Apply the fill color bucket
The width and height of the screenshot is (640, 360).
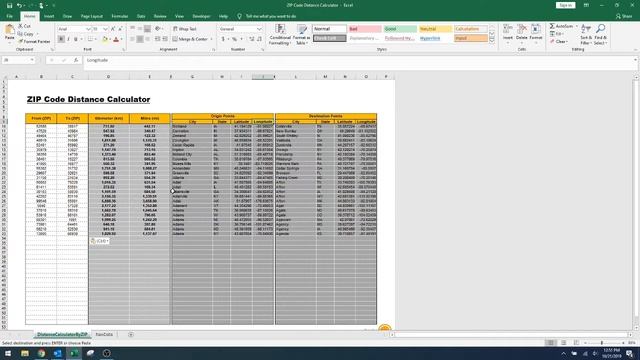105,39
